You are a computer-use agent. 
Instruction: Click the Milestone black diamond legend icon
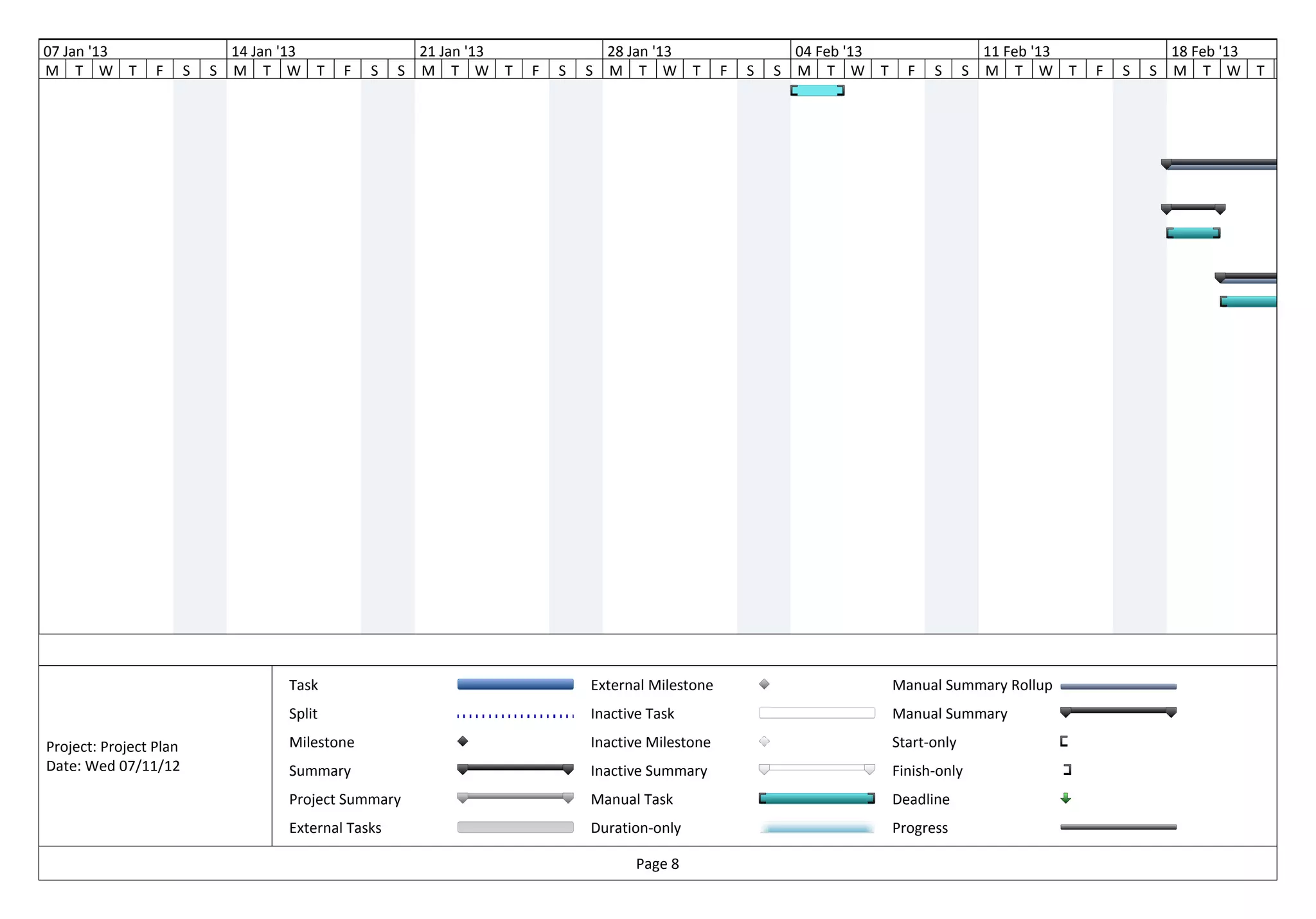pyautogui.click(x=463, y=741)
